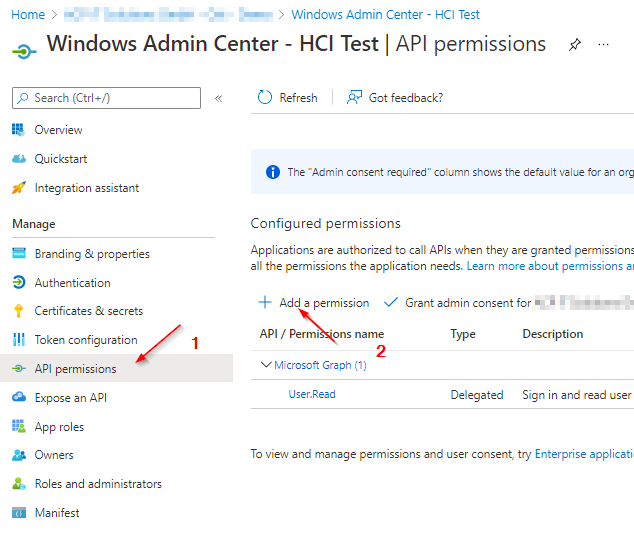Click the Authentication arrow icon
The image size is (634, 540).
[x=19, y=282]
